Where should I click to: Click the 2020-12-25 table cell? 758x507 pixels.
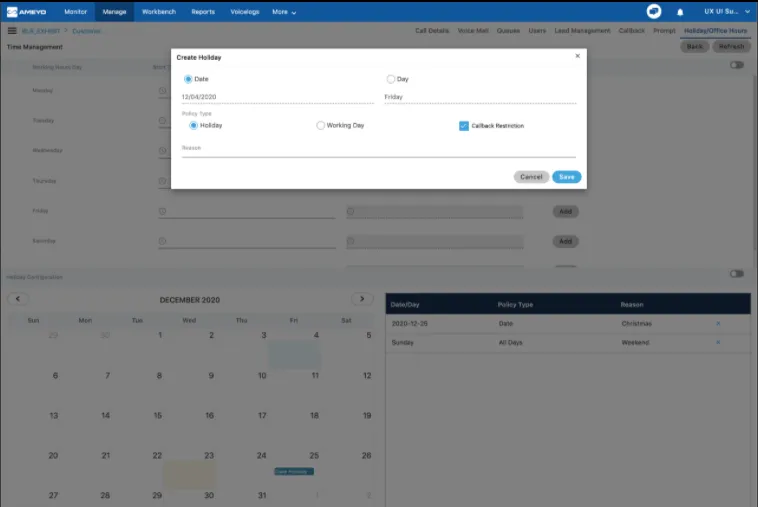pos(410,323)
